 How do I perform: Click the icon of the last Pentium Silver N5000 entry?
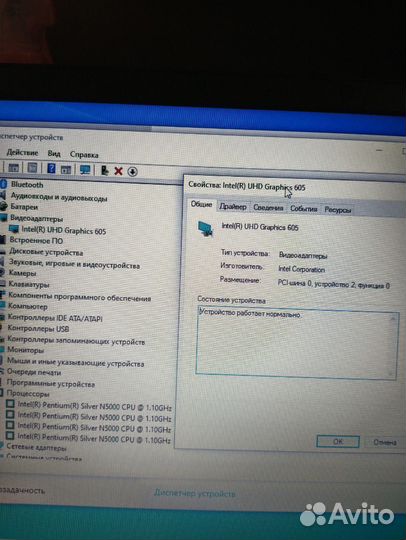pos(11,436)
